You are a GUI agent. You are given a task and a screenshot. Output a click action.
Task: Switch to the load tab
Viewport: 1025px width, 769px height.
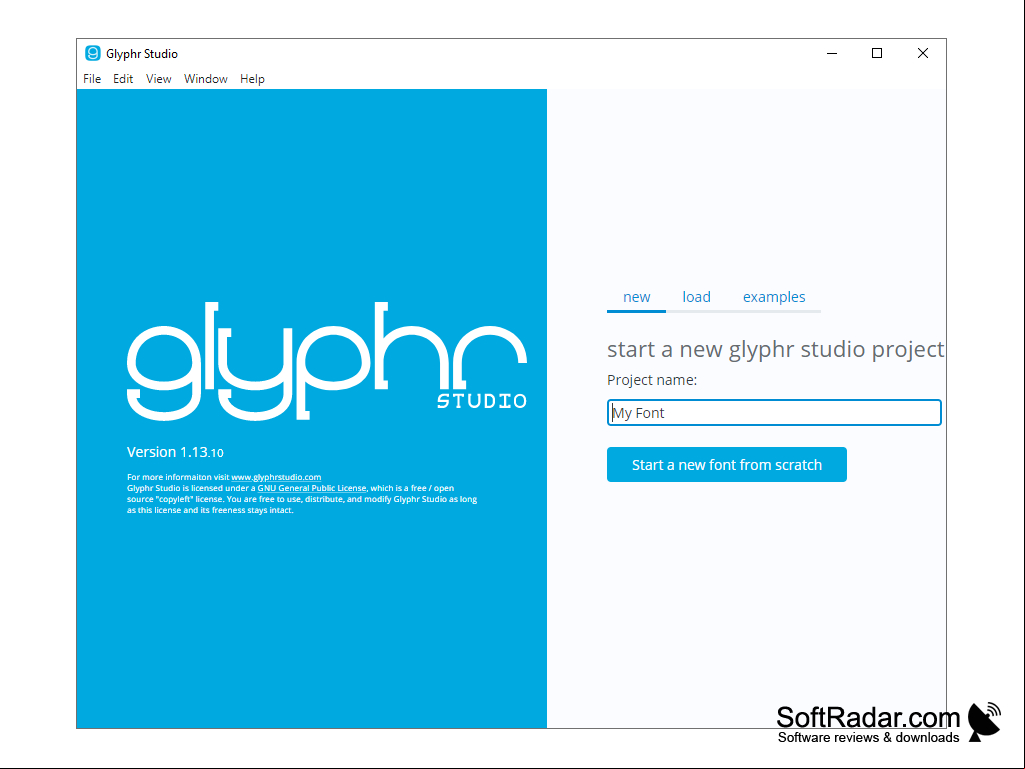pos(696,297)
